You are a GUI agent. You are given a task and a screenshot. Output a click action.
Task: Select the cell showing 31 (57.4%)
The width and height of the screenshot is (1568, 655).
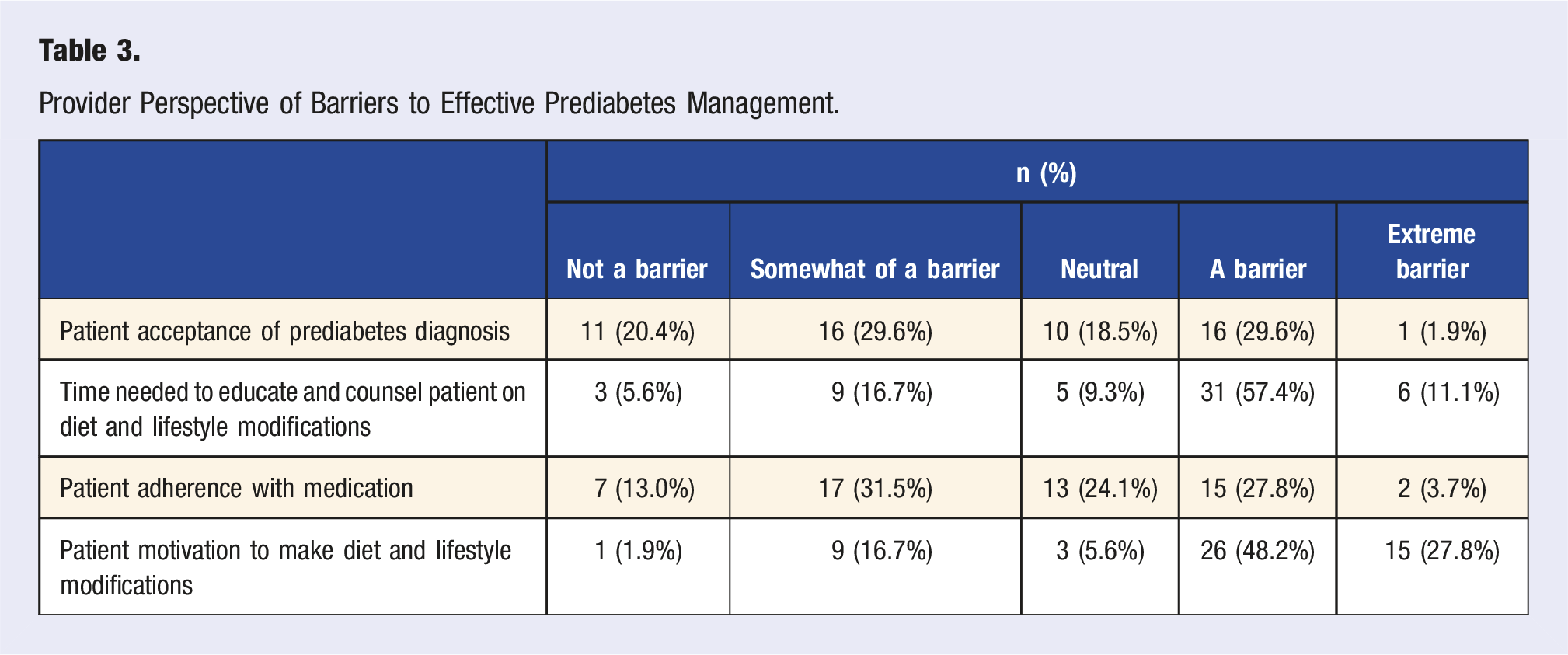[1258, 392]
